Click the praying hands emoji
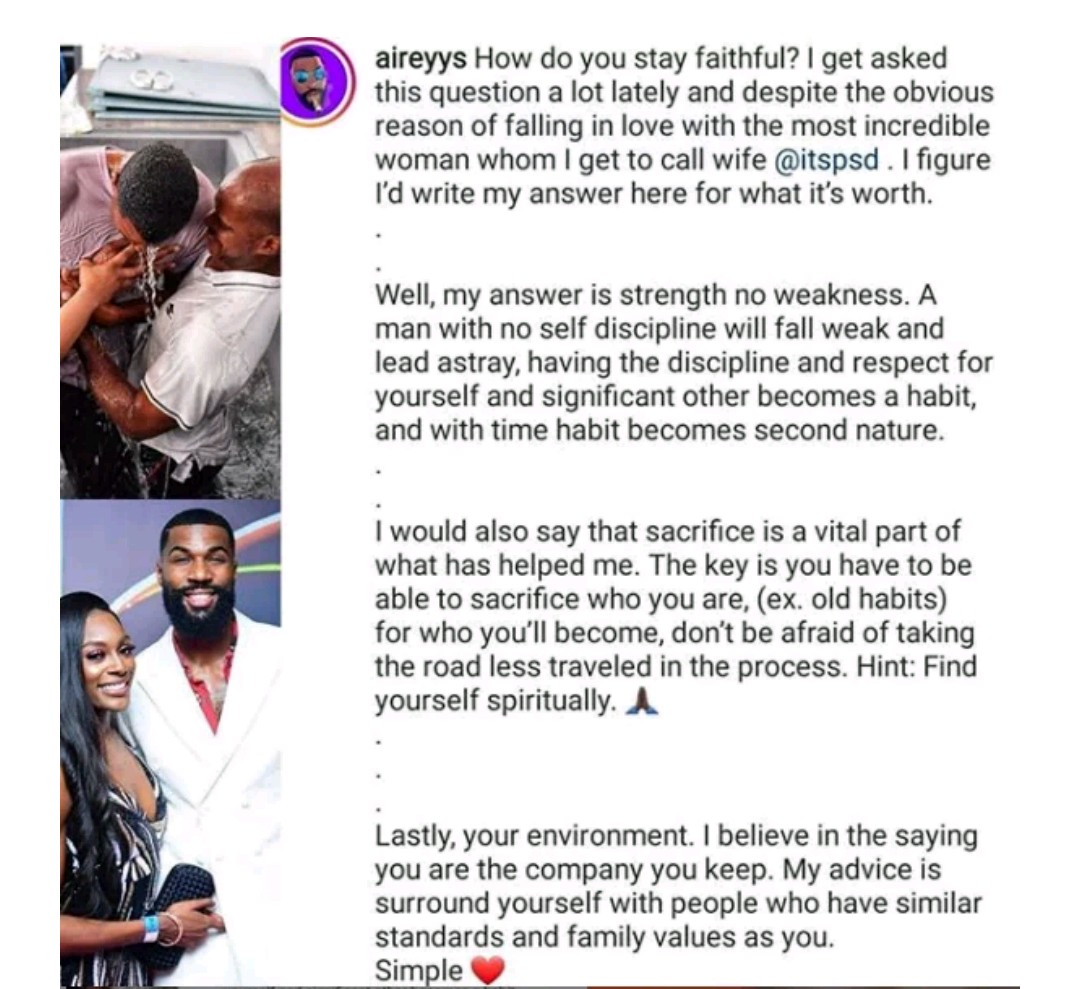Image resolution: width=1080 pixels, height=989 pixels. click(642, 702)
